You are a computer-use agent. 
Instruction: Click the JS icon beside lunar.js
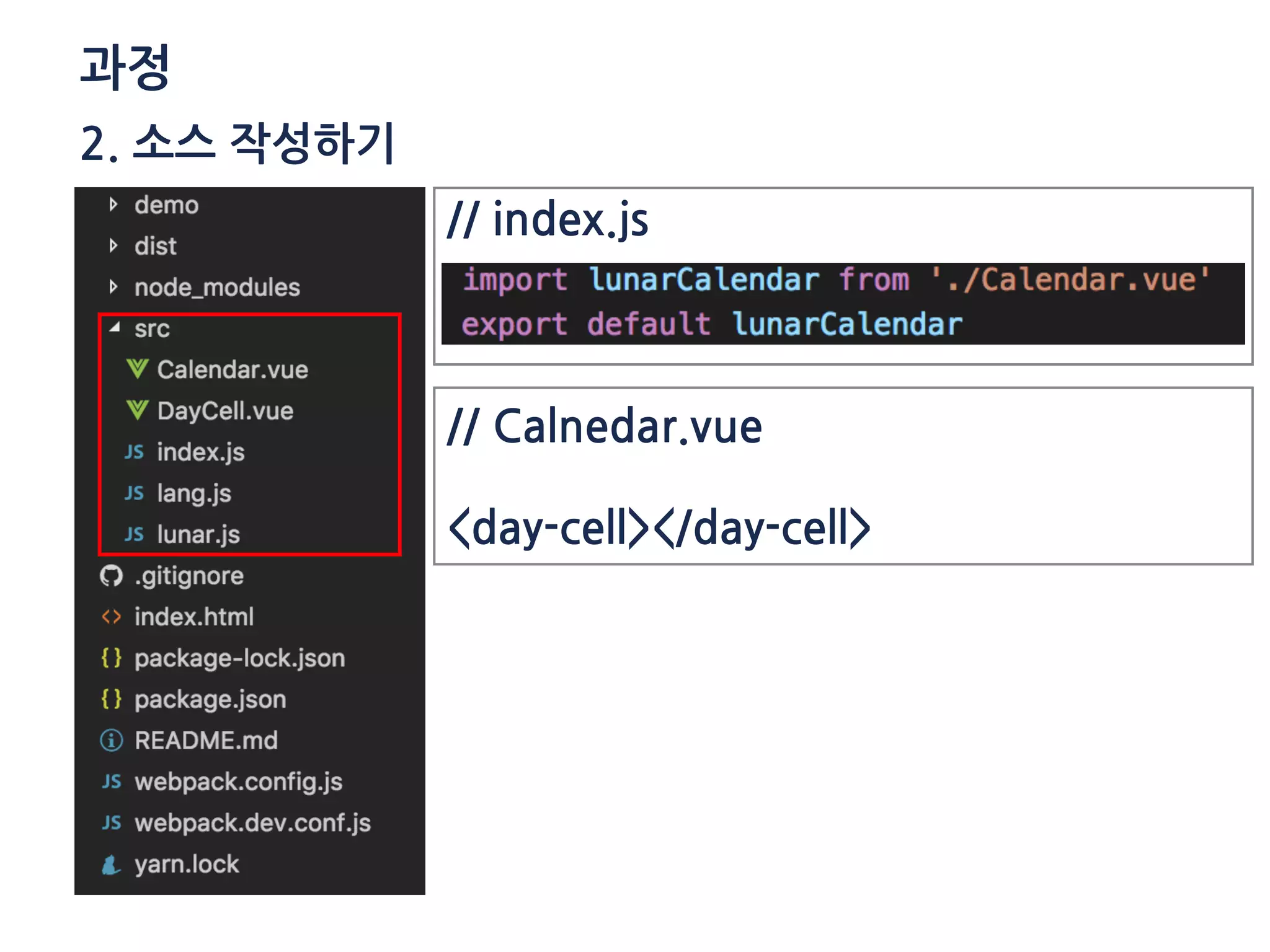pos(134,534)
